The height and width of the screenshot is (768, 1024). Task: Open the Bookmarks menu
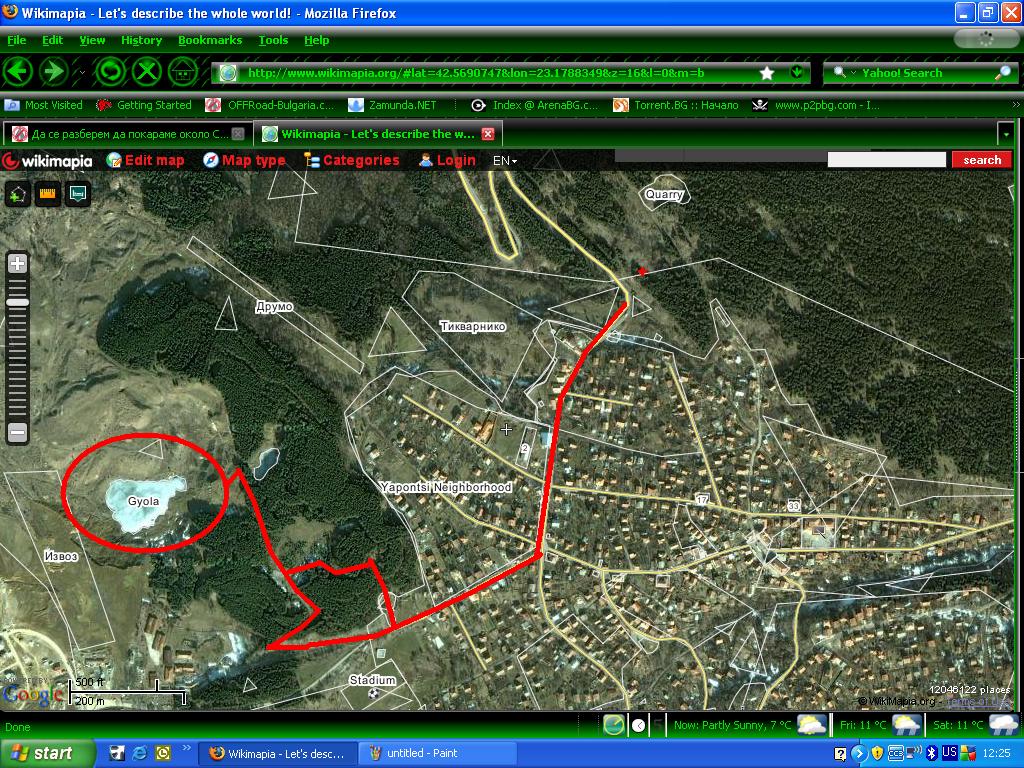(x=210, y=40)
